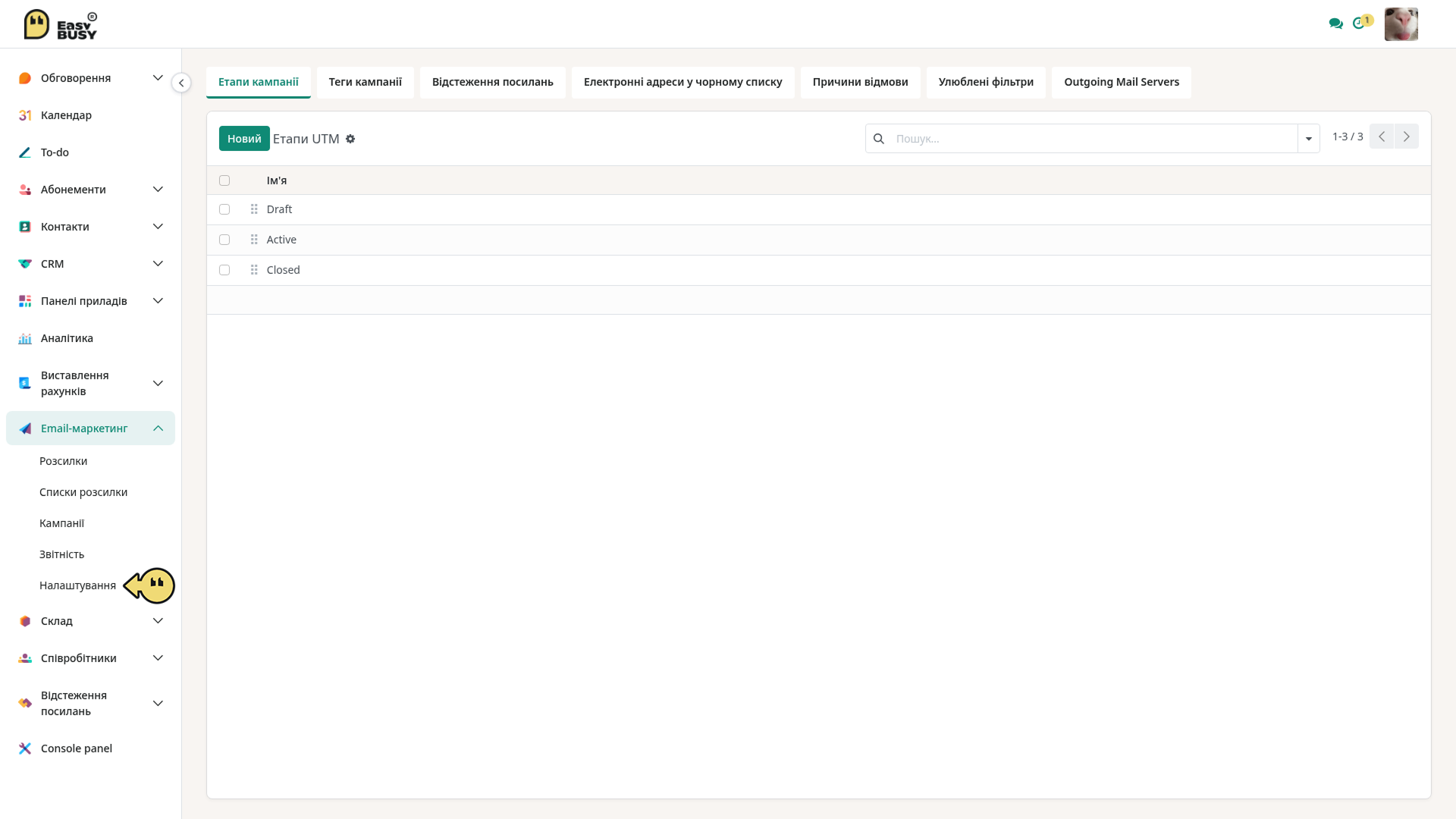Open the Панелі приладів dashboards icon
Image resolution: width=1456 pixels, height=819 pixels.
(x=25, y=301)
